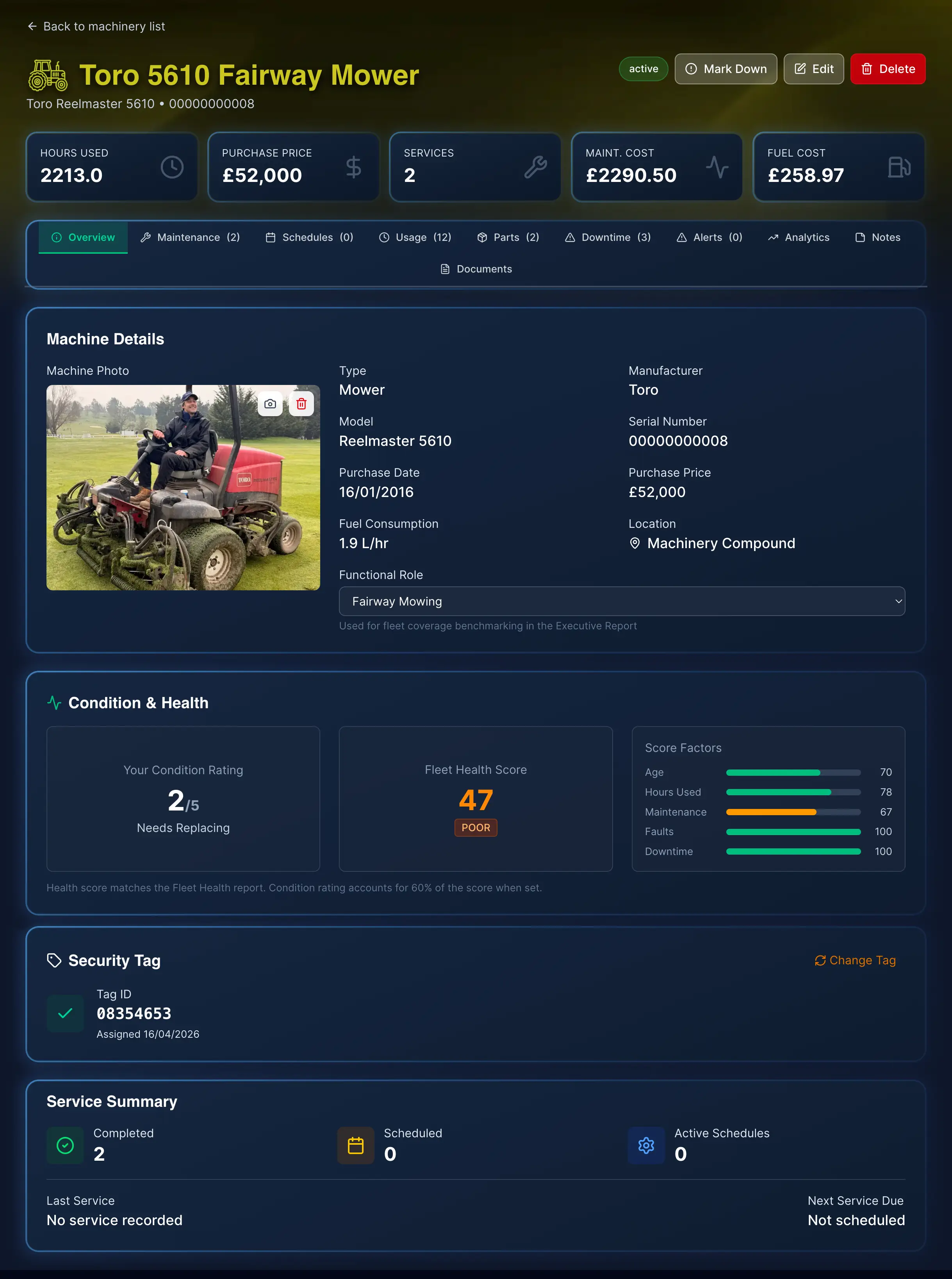Click the machine photo thumbnail

click(183, 487)
